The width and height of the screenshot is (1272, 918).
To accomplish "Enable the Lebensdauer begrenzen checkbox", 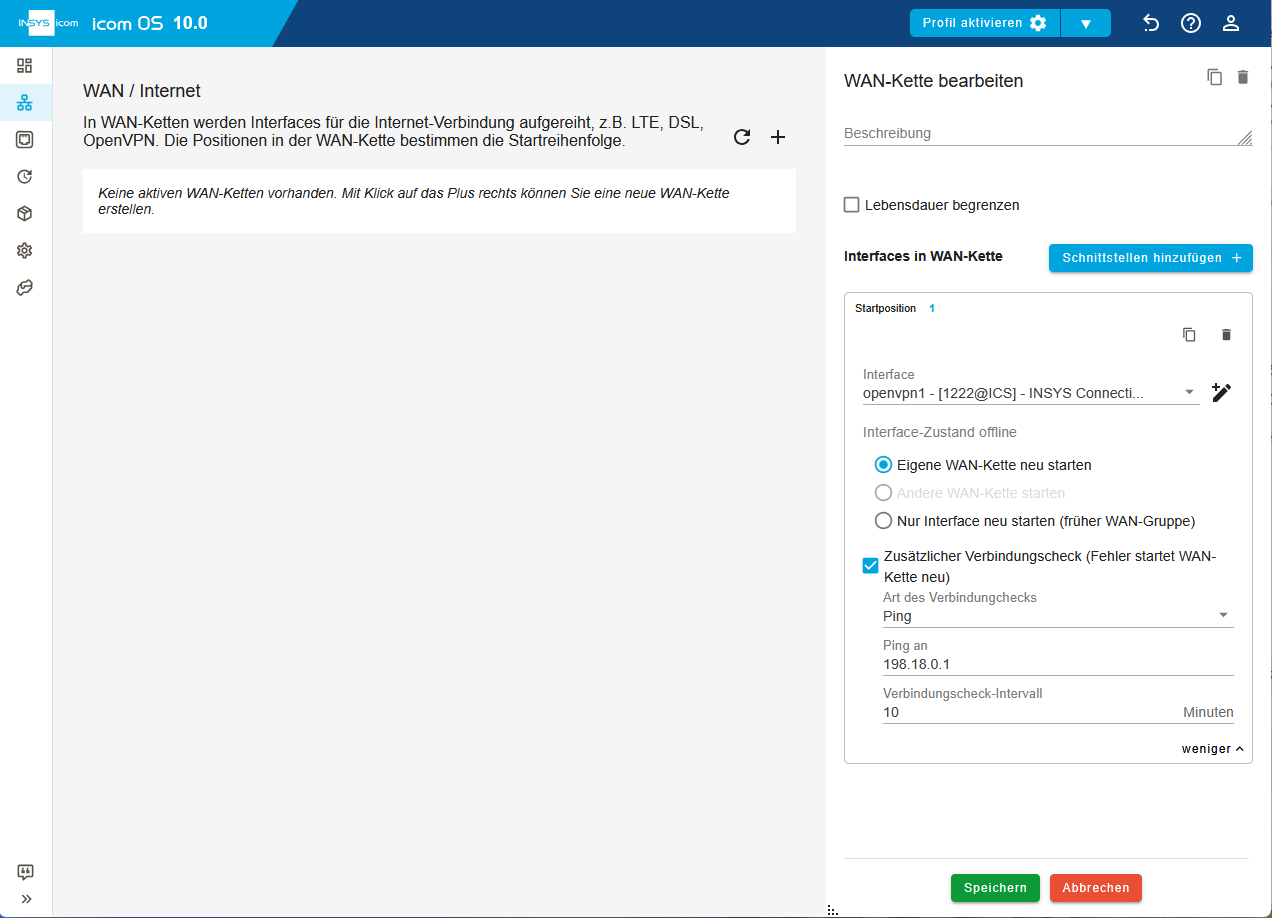I will [852, 205].
